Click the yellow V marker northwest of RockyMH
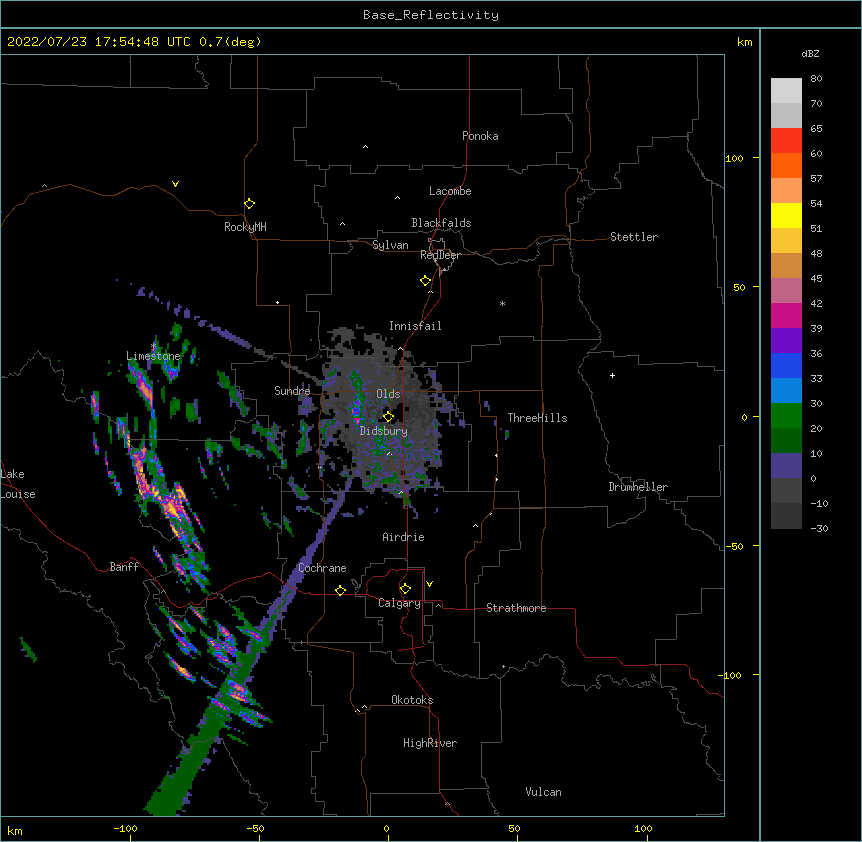862x842 pixels. (x=175, y=184)
